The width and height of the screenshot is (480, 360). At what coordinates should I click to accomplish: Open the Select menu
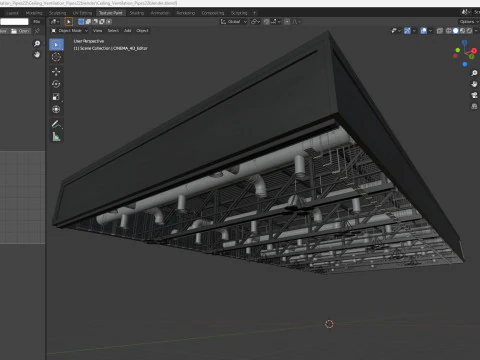(113, 31)
